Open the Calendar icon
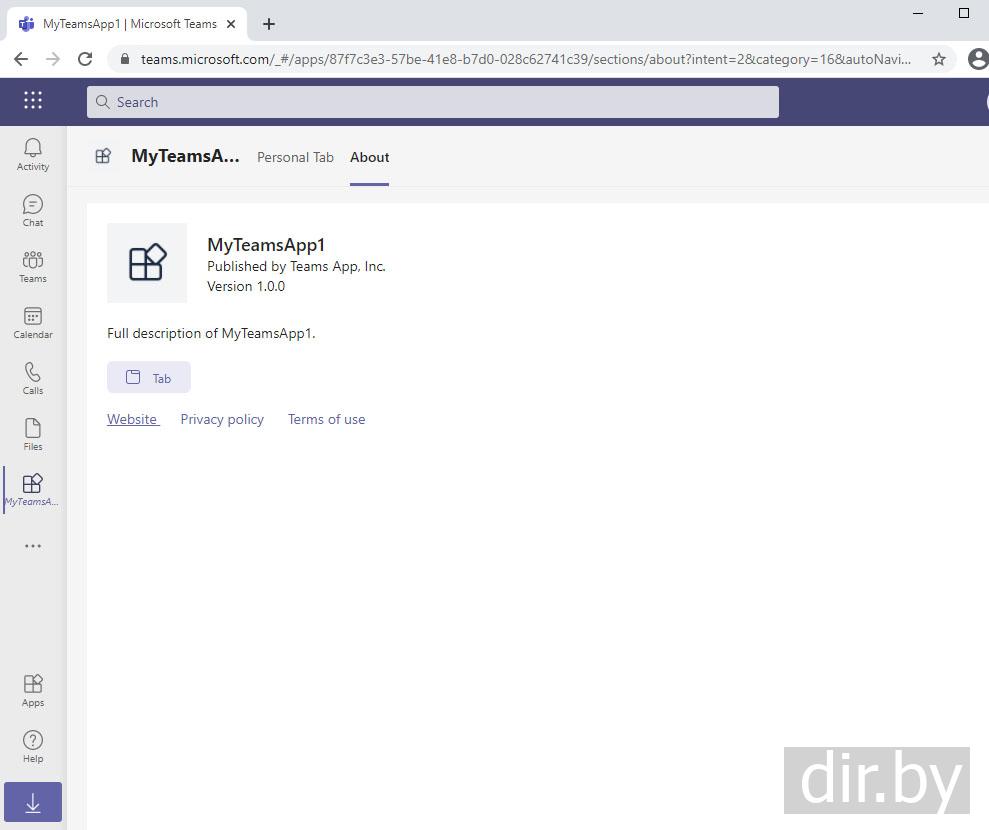 (x=33, y=322)
